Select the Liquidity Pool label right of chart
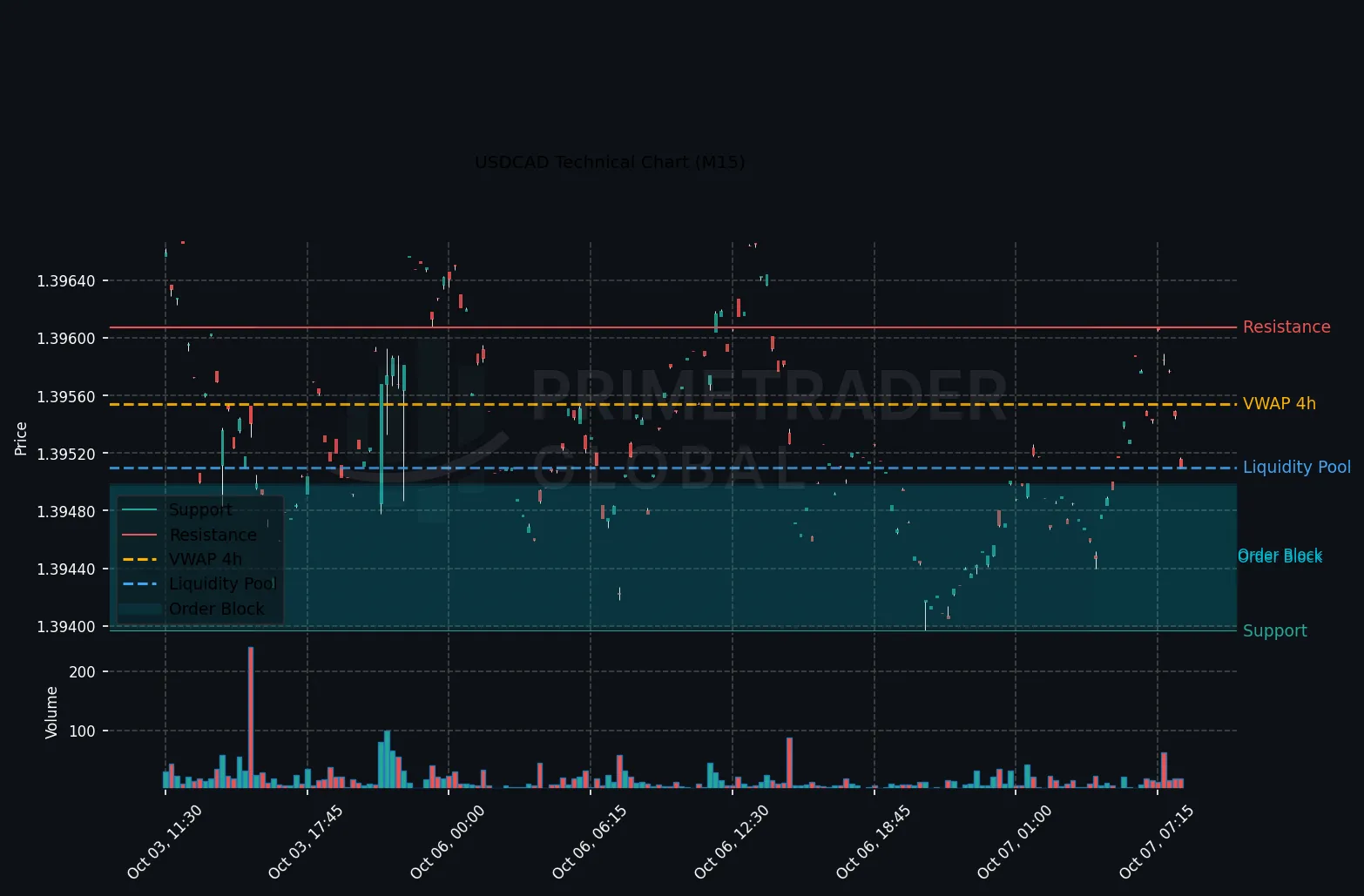 point(1297,468)
